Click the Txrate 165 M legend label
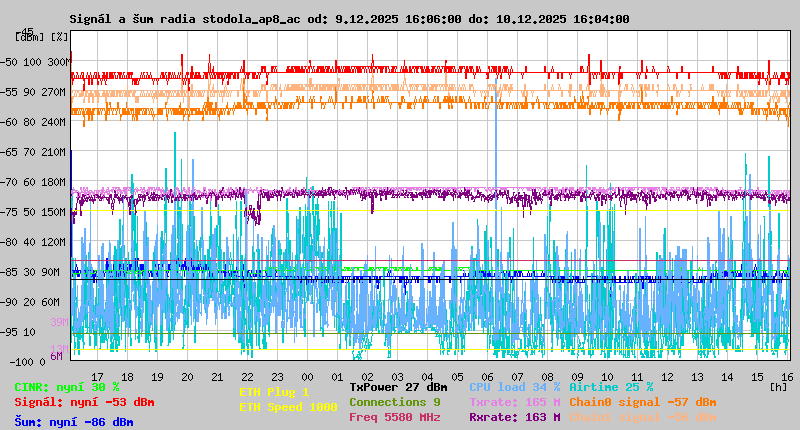The height and width of the screenshot is (430, 800). pos(515,402)
